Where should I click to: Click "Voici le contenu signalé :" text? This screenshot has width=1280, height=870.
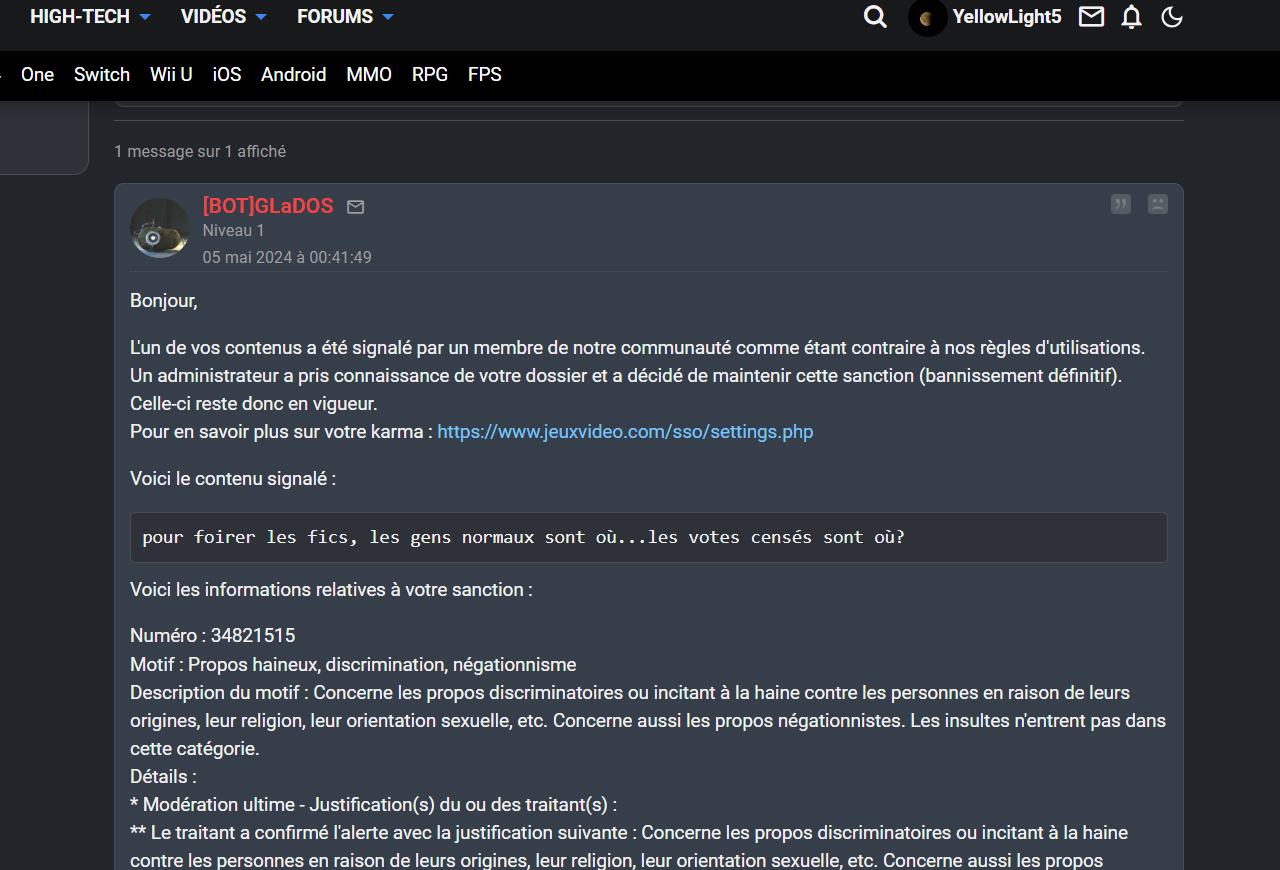(x=233, y=478)
